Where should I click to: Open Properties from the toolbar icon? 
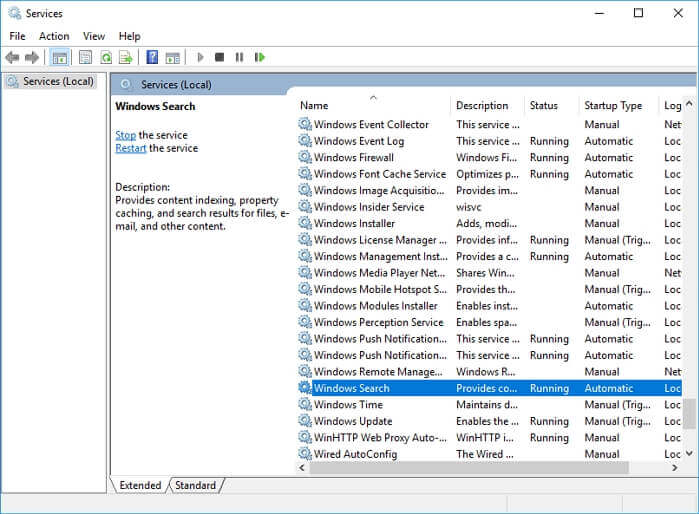(85, 58)
